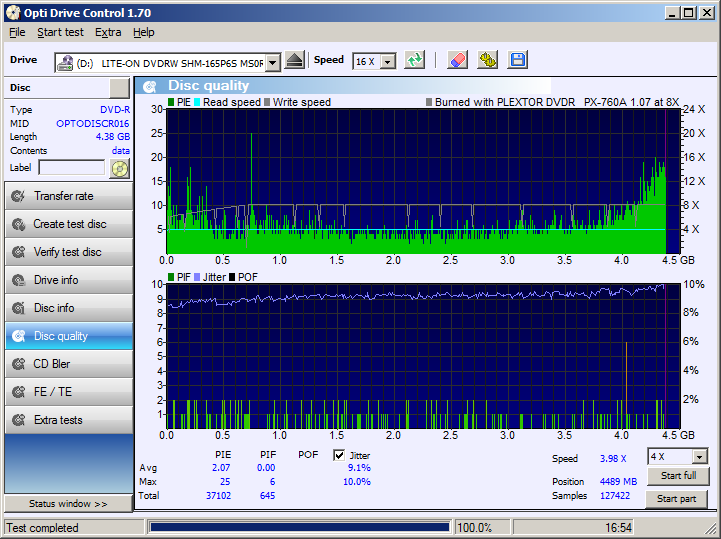
Task: Click the Test completed status text
Action: pyautogui.click(x=42, y=528)
